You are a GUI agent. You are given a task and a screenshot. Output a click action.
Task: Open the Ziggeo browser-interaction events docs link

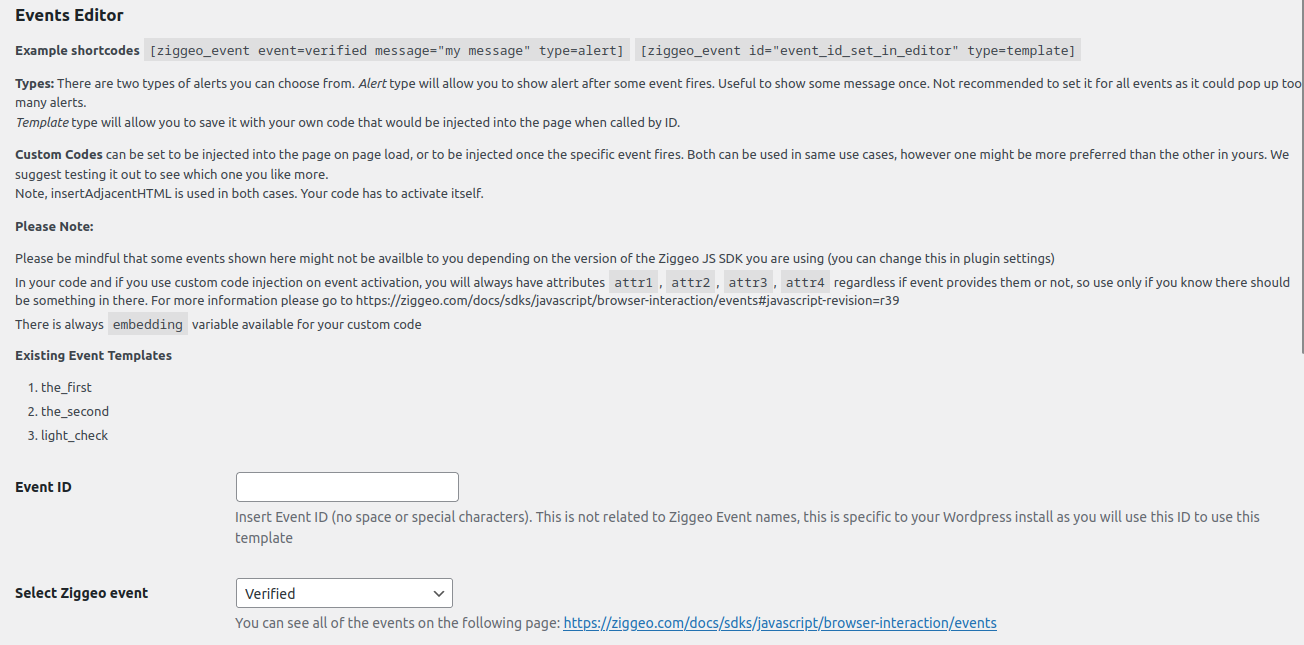pos(780,623)
